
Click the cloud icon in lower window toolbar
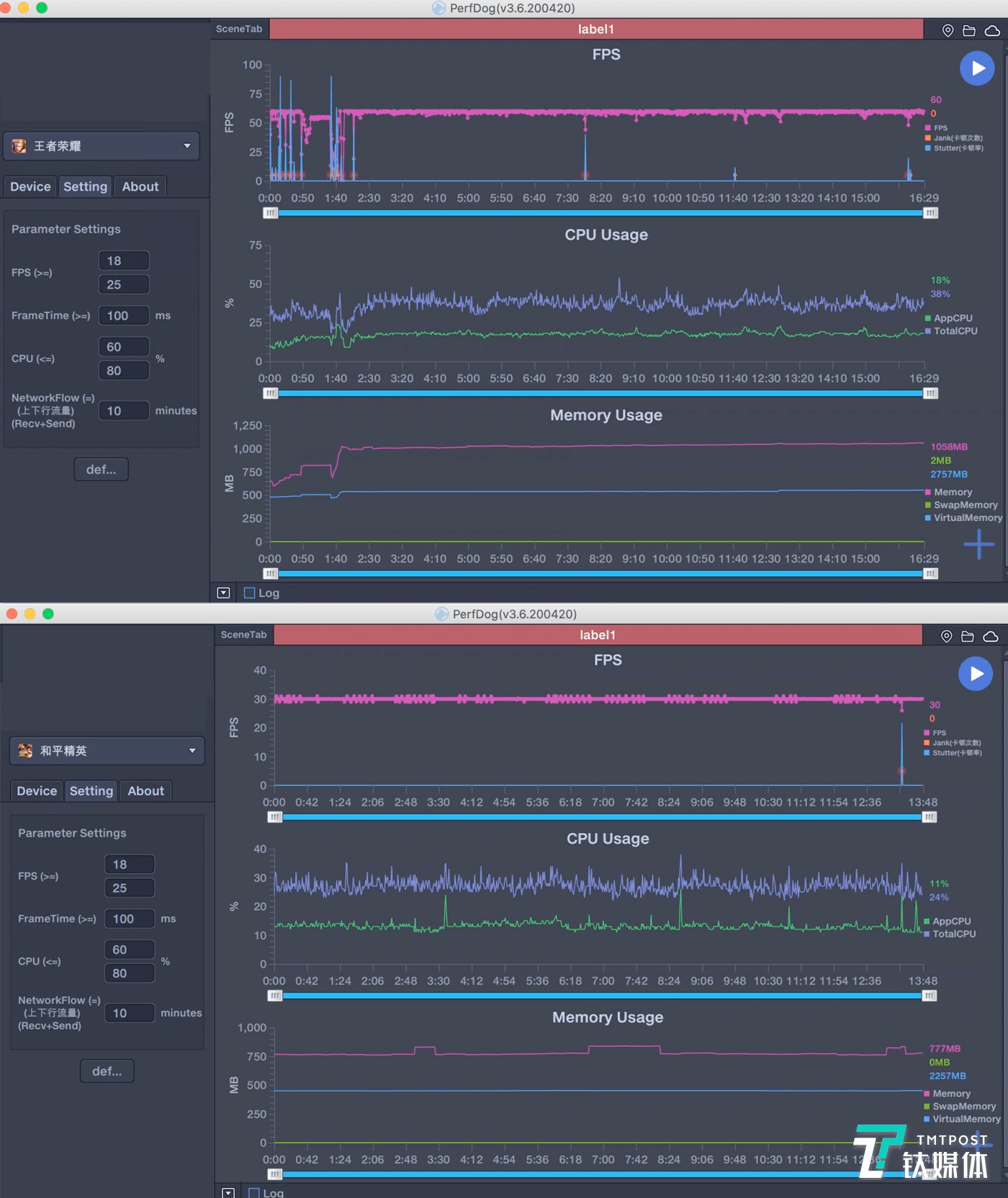[x=991, y=636]
